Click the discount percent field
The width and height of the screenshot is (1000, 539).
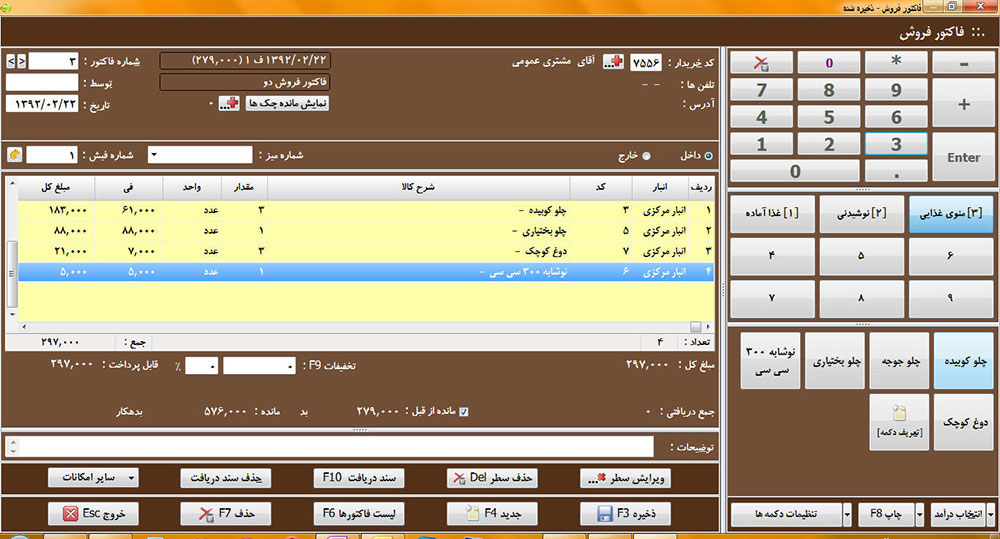(x=202, y=365)
